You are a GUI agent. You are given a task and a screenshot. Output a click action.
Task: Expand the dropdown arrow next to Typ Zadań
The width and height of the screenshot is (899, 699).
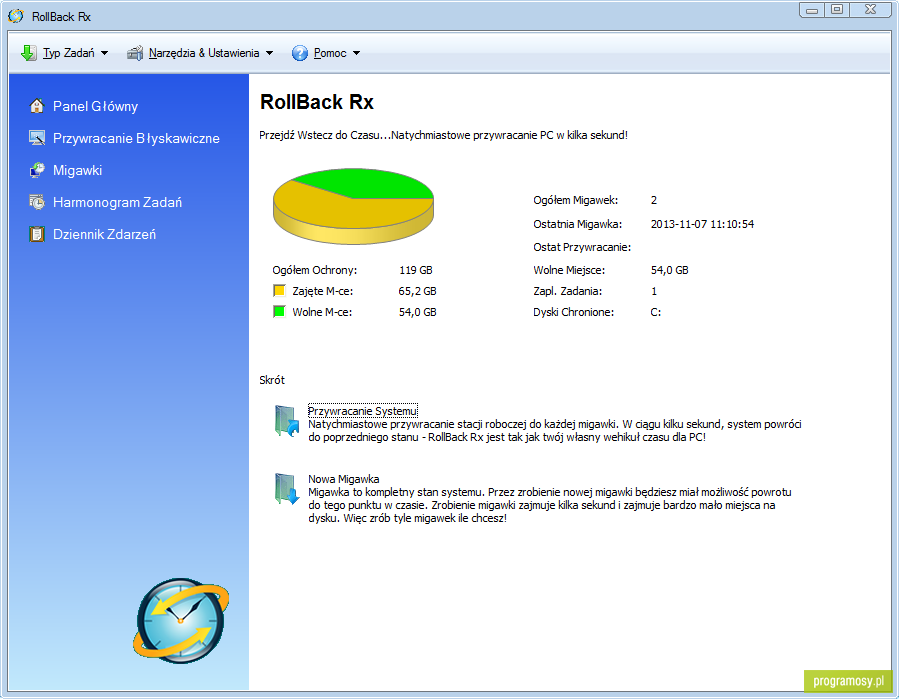pyautogui.click(x=104, y=53)
